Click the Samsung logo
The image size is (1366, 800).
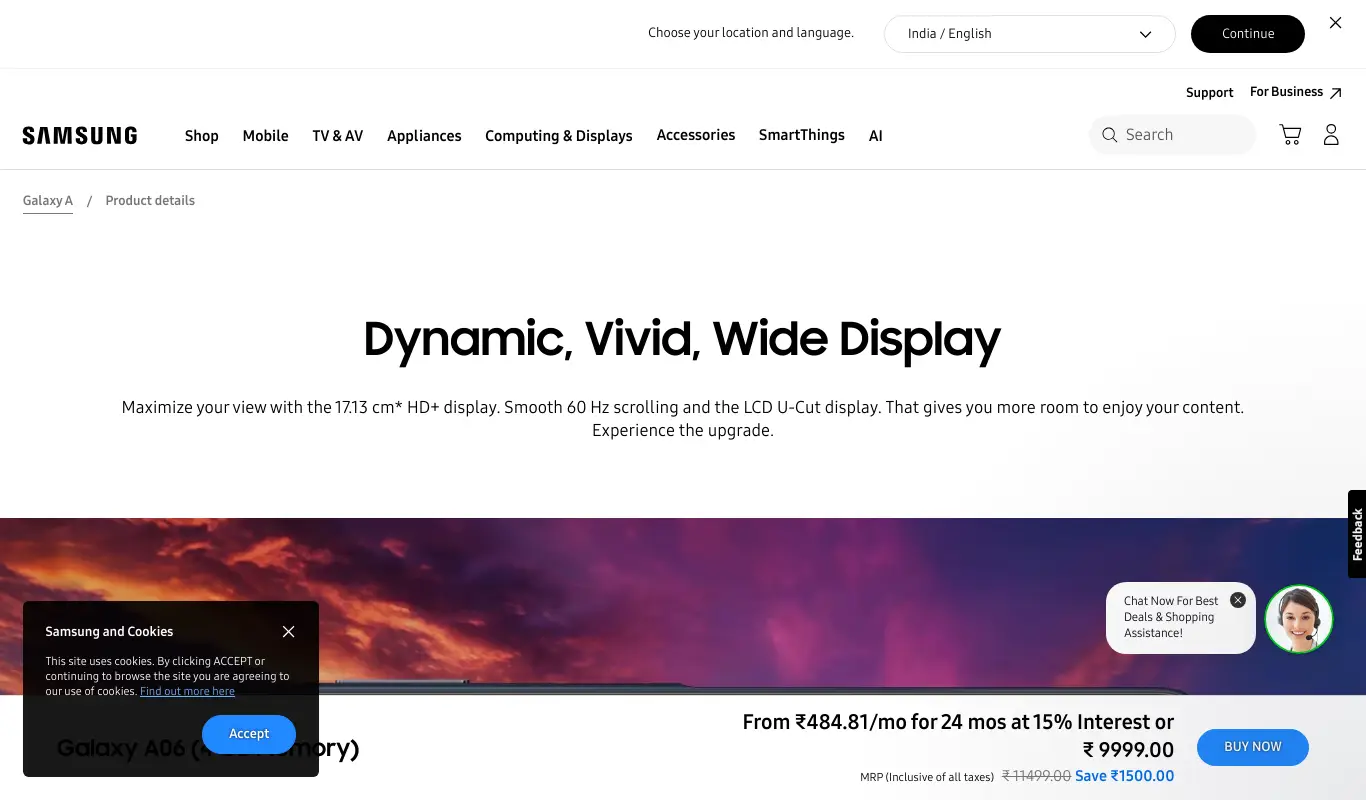(x=80, y=136)
